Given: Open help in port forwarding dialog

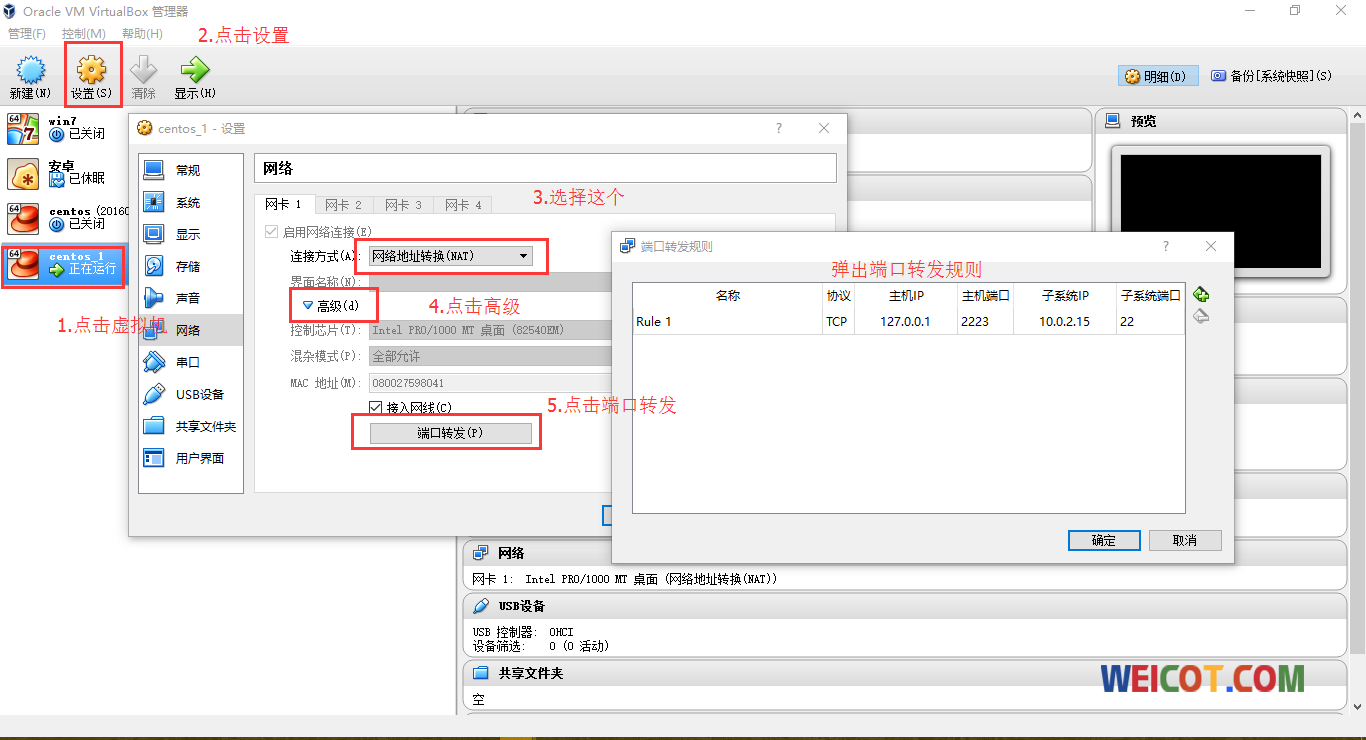Looking at the screenshot, I should pyautogui.click(x=1165, y=246).
